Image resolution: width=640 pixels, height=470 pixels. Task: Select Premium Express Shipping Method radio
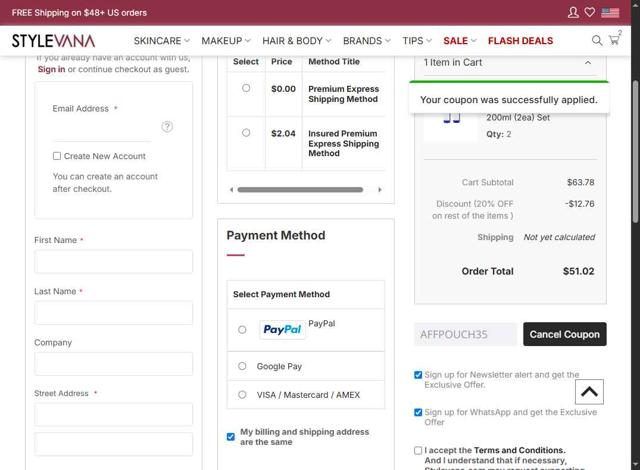(x=246, y=88)
